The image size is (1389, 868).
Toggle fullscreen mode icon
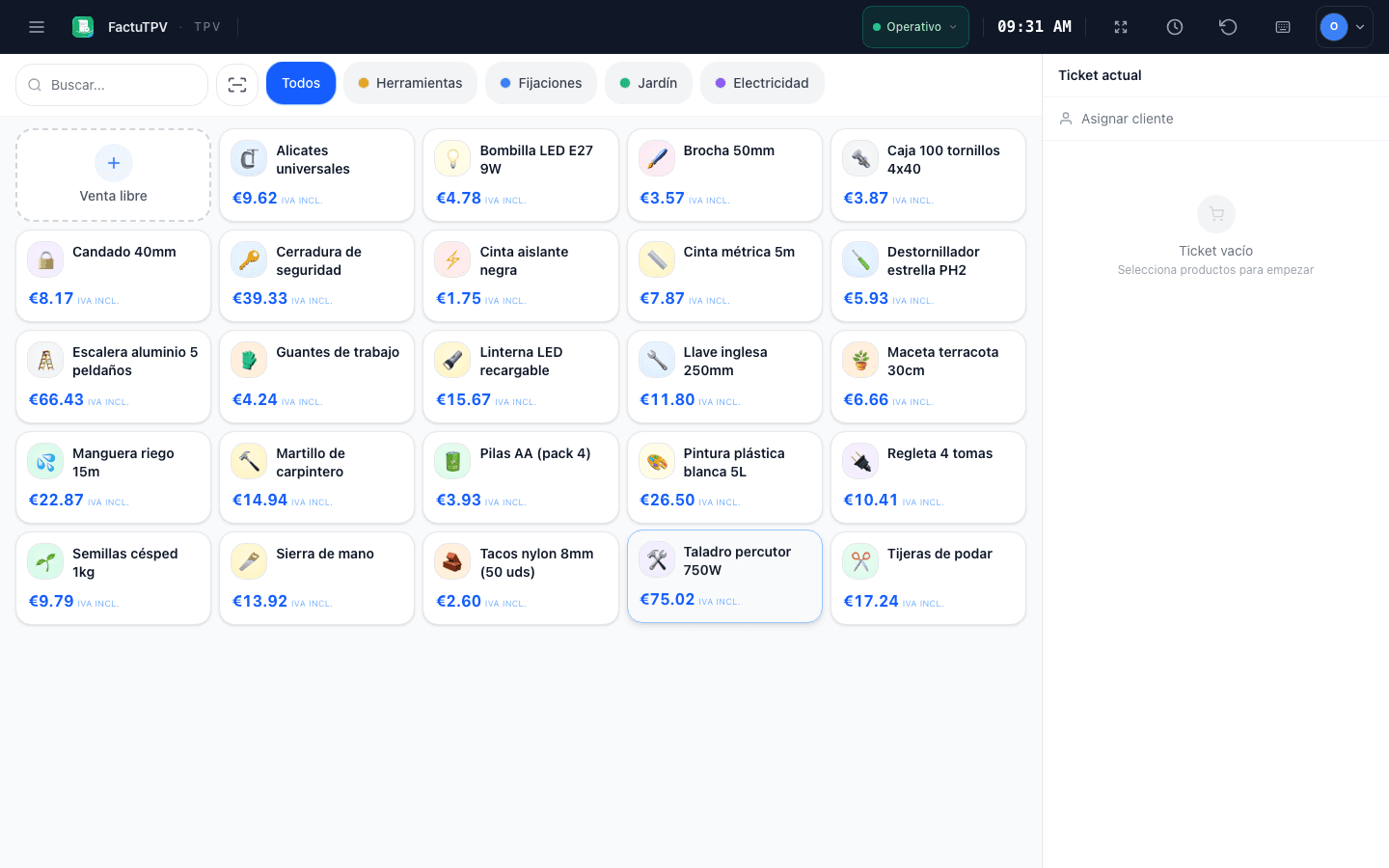[x=1121, y=27]
